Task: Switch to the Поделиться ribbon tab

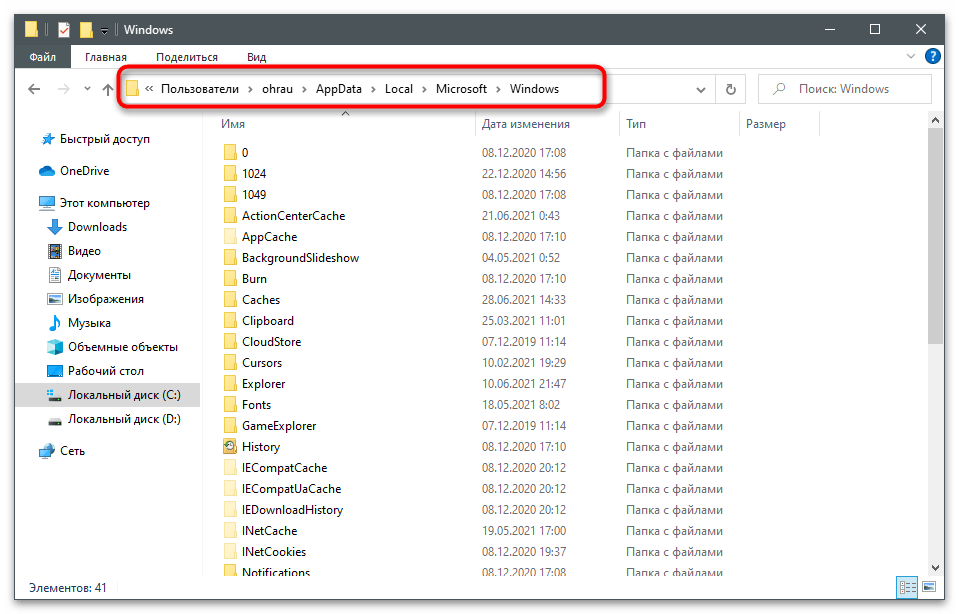Action: (187, 57)
